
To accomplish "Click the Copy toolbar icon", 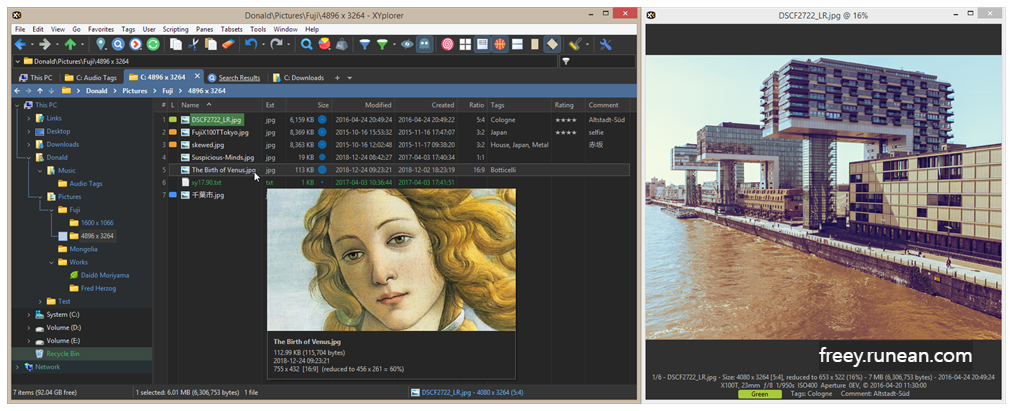I will (x=176, y=45).
